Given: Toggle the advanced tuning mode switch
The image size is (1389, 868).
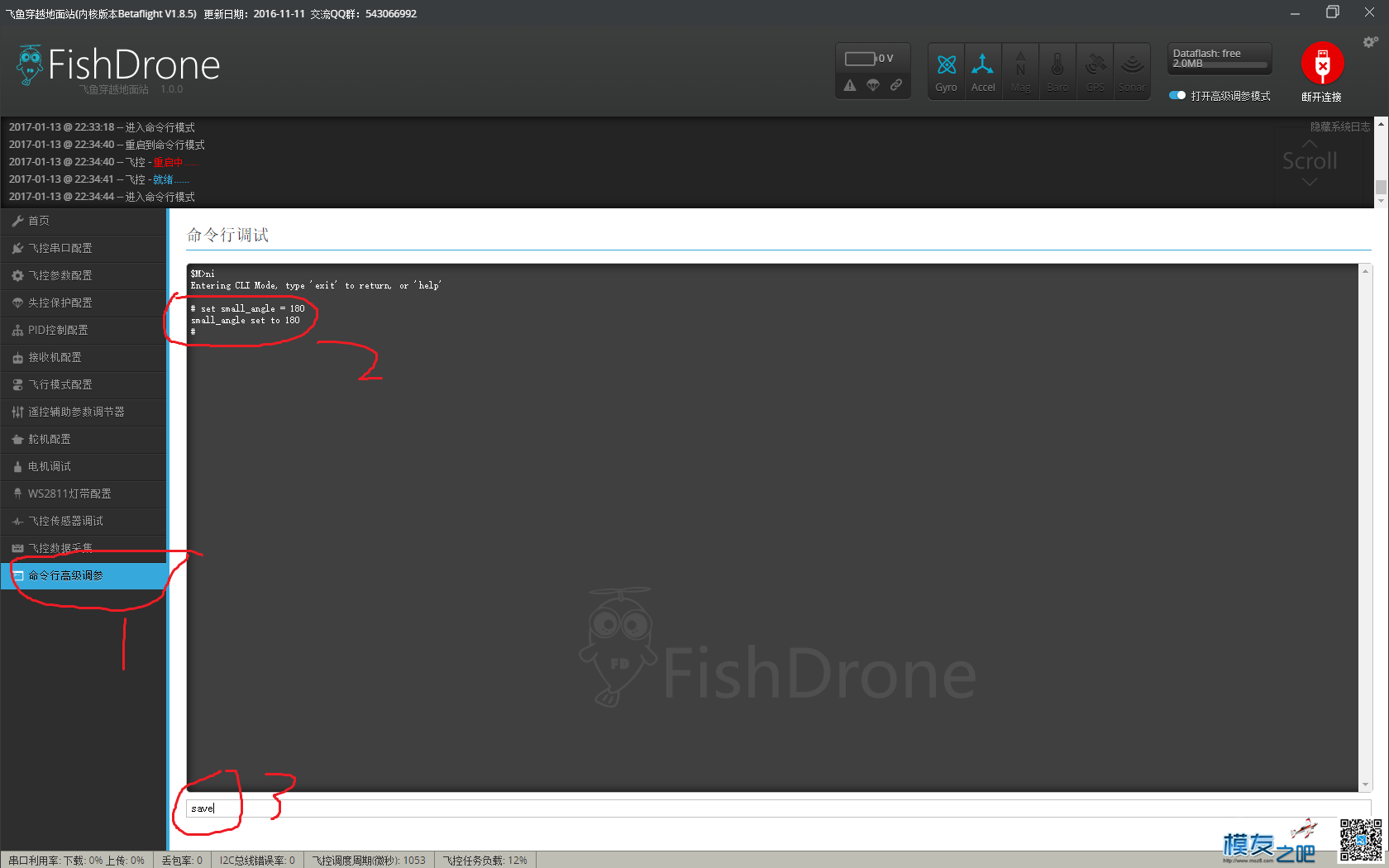Looking at the screenshot, I should [1177, 96].
